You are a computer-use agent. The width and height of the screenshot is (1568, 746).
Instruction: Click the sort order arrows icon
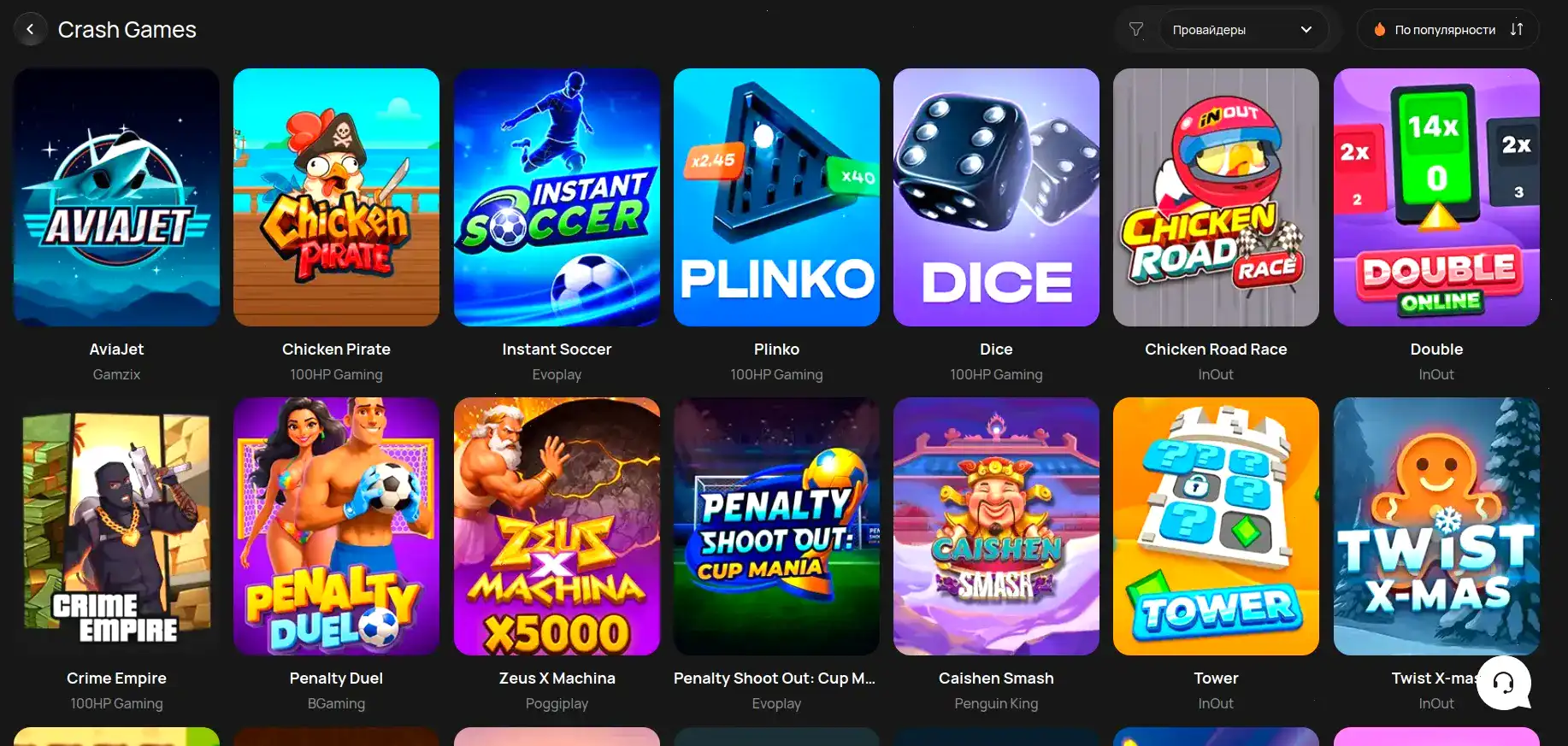[x=1517, y=30]
